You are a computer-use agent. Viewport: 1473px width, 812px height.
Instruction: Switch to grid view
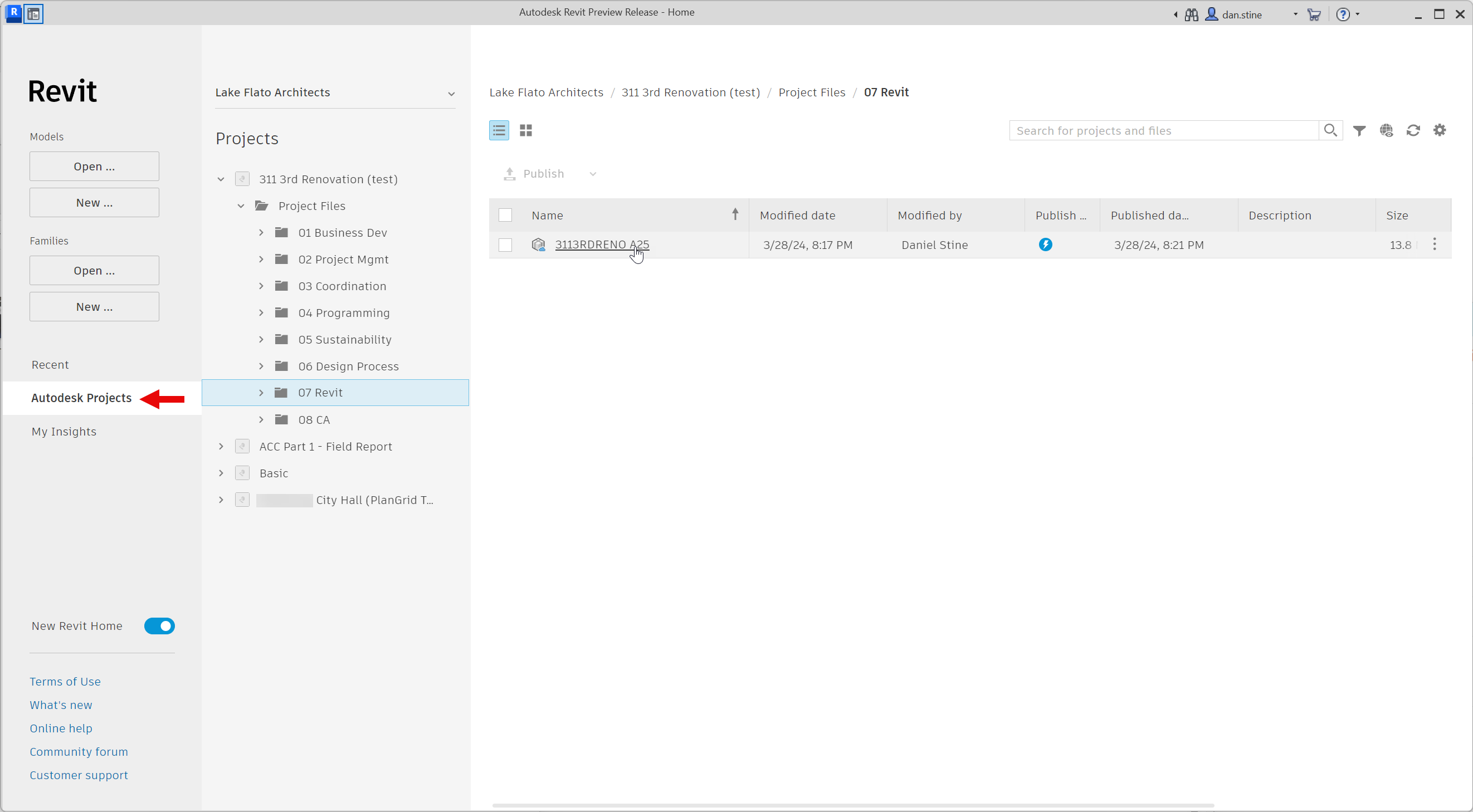(x=525, y=130)
